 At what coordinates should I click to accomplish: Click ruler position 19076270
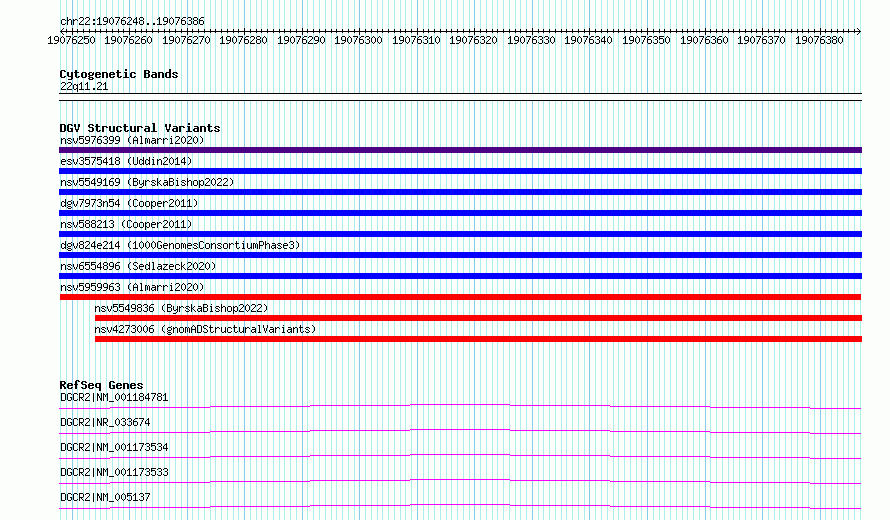(186, 40)
